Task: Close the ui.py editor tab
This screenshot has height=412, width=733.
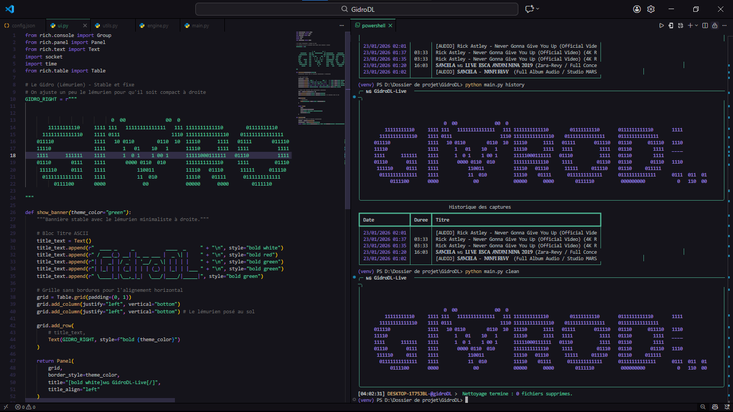Action: point(85,25)
